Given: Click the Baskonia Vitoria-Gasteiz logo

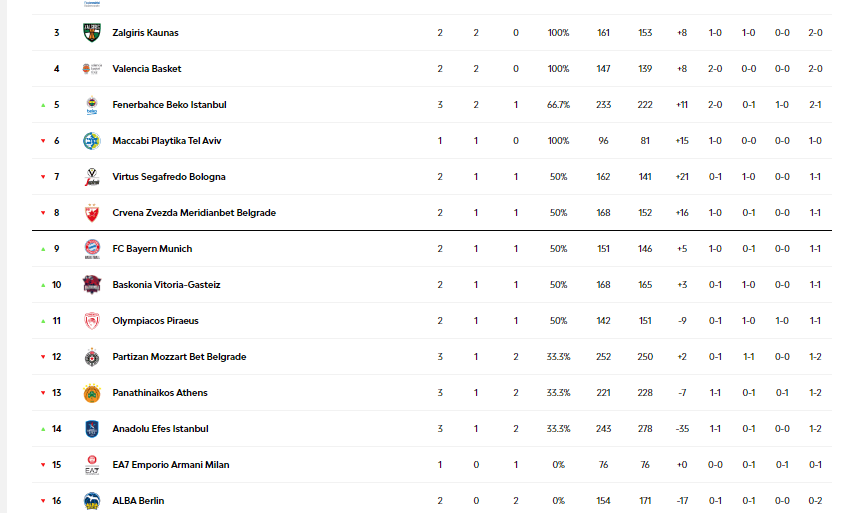Looking at the screenshot, I should click(91, 285).
